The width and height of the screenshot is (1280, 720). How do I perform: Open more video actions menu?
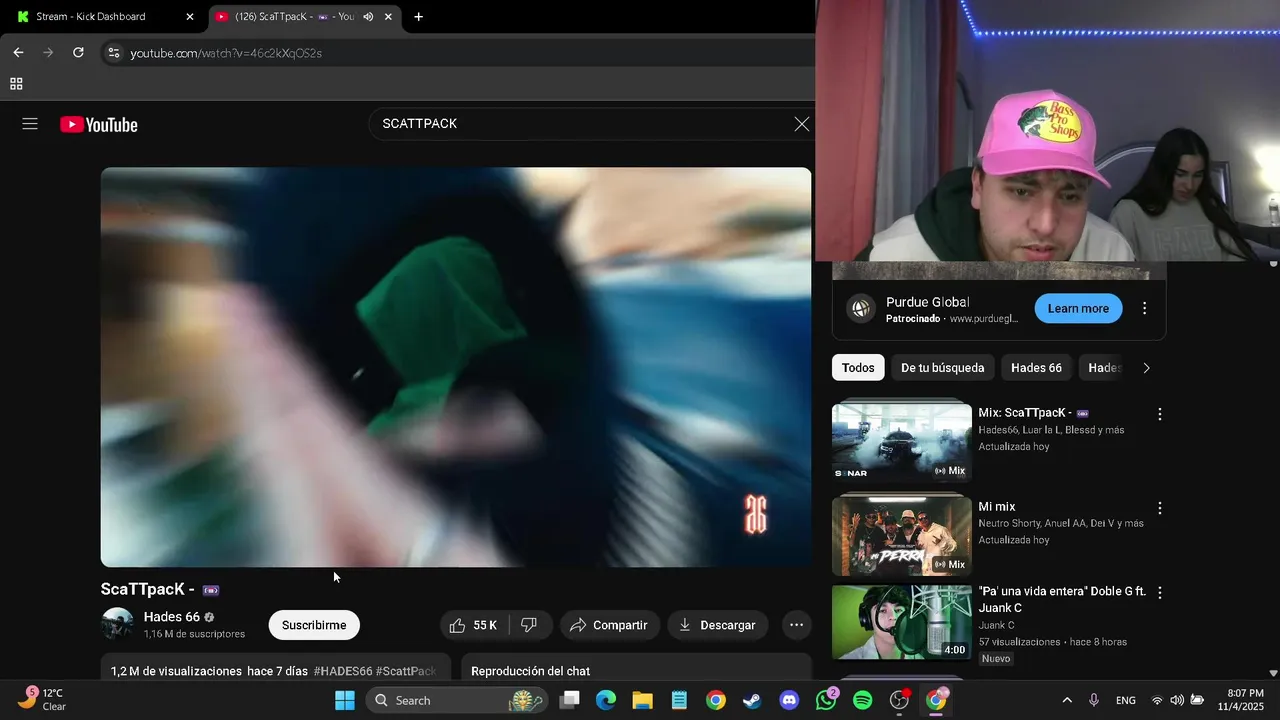click(796, 625)
